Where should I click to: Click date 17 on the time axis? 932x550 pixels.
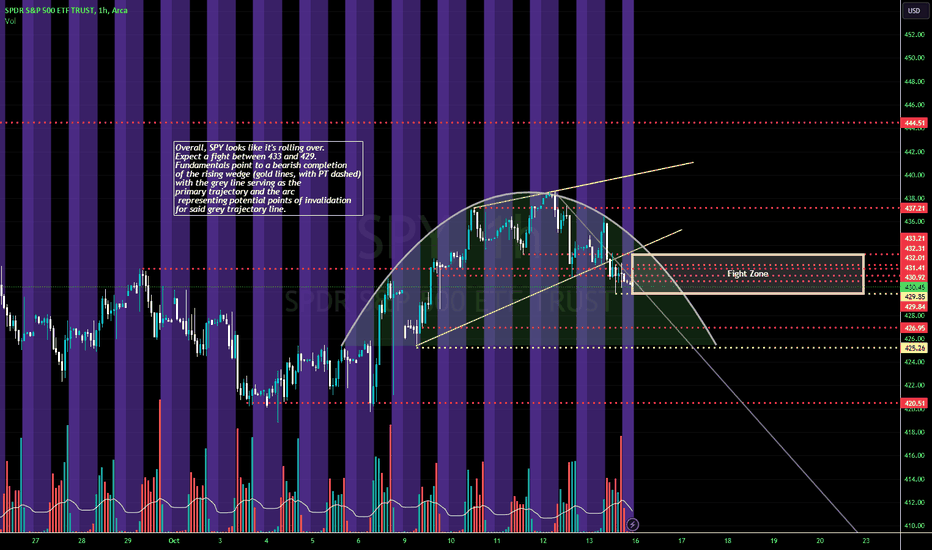[x=682, y=540]
